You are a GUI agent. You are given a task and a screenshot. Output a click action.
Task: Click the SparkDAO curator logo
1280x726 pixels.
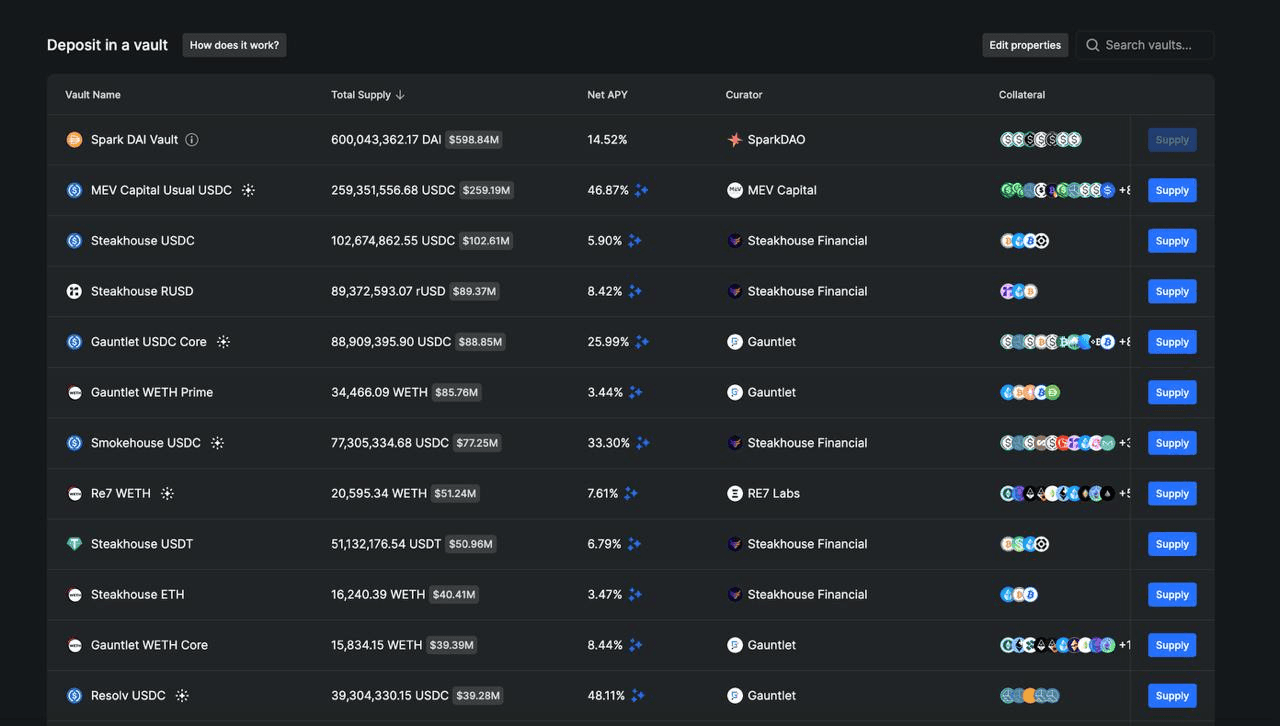tap(735, 140)
